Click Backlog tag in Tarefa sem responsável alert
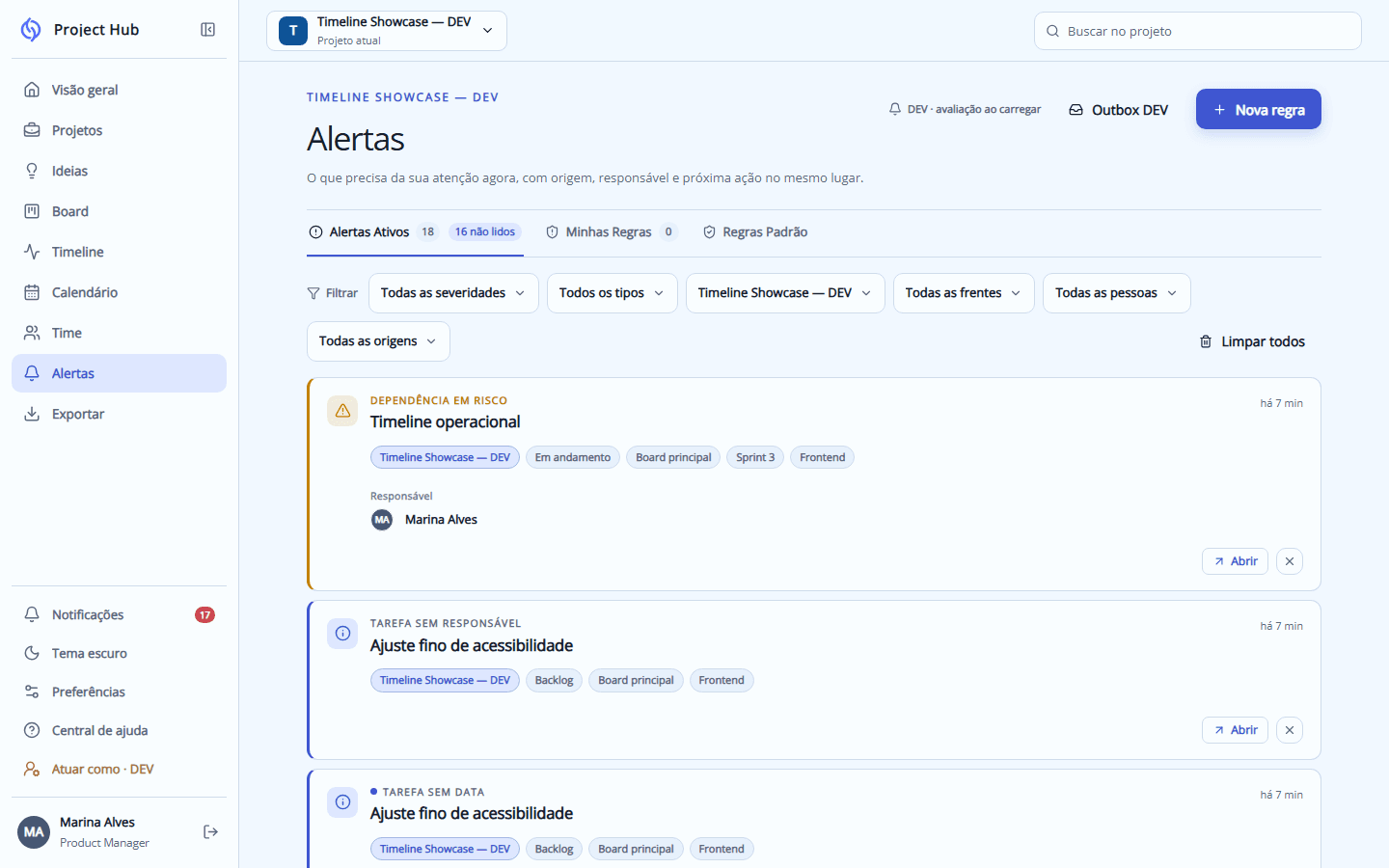1389x868 pixels. point(554,680)
